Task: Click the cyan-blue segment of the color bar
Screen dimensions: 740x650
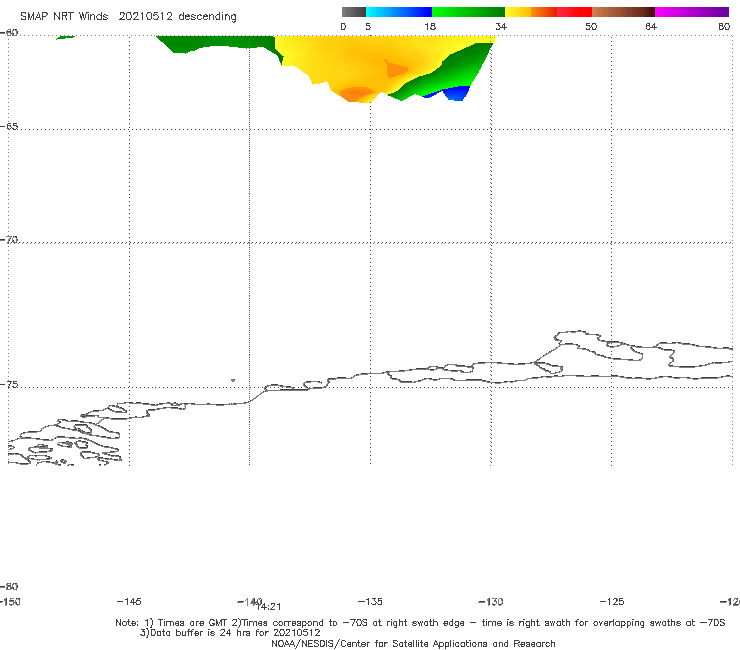Action: coord(399,12)
